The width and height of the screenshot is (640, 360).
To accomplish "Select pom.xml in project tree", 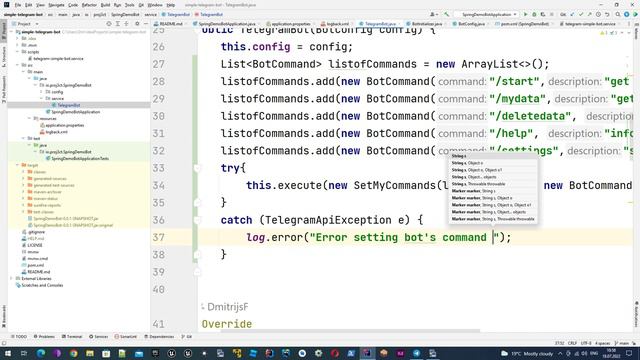I will (35, 265).
